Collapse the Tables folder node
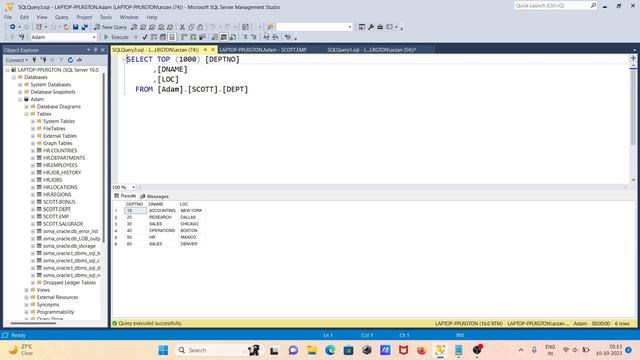 click(x=27, y=114)
